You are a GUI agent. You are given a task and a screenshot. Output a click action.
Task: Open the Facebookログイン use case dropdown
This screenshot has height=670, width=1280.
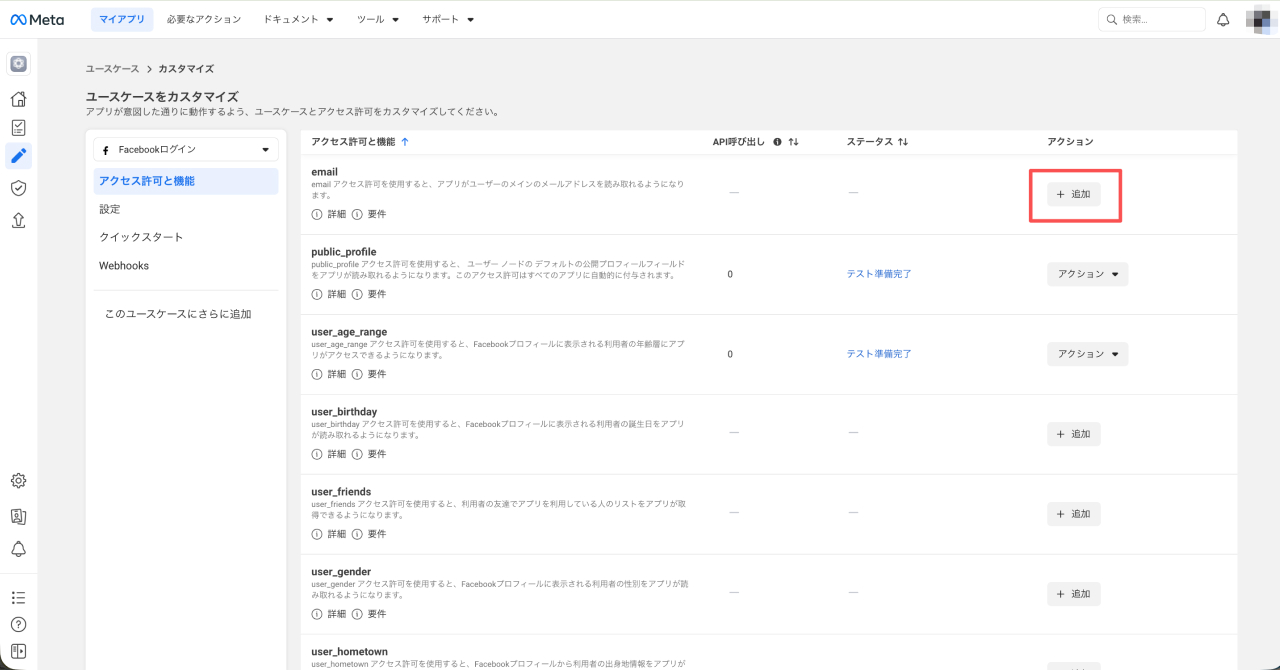186,150
